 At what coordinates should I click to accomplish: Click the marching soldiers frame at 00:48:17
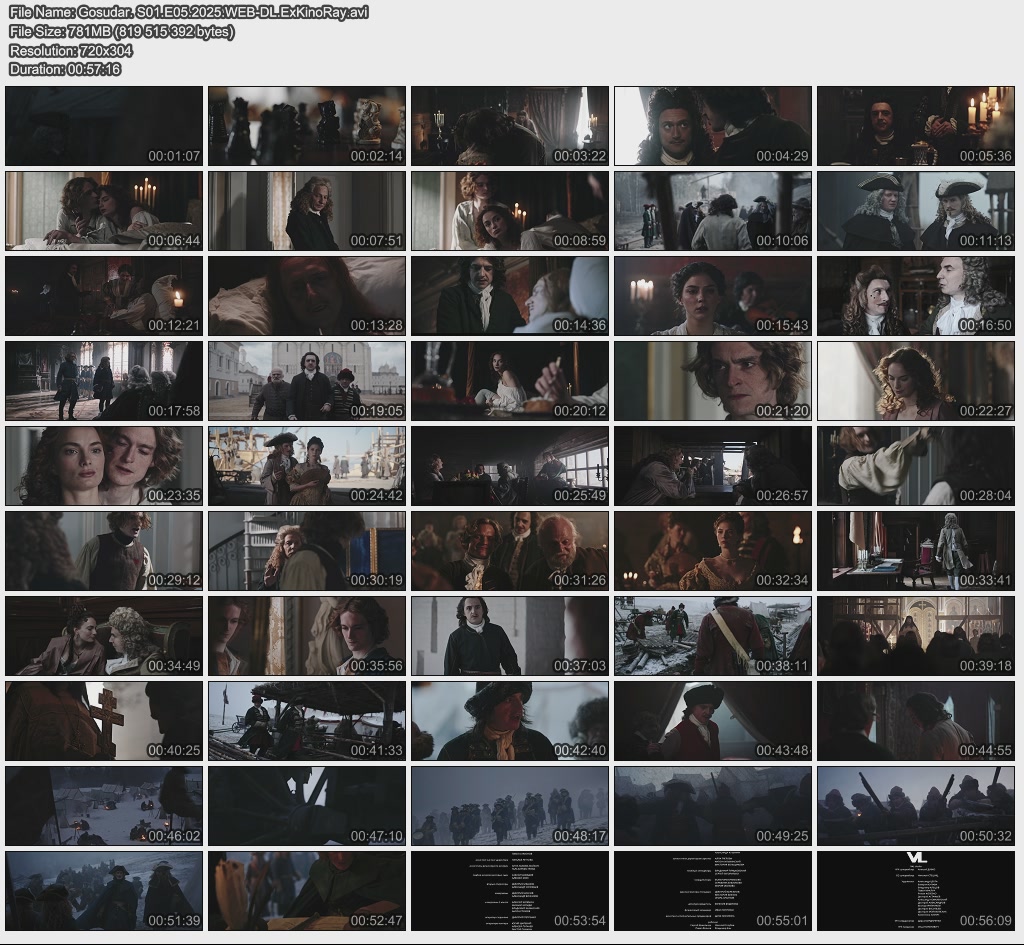[x=509, y=806]
